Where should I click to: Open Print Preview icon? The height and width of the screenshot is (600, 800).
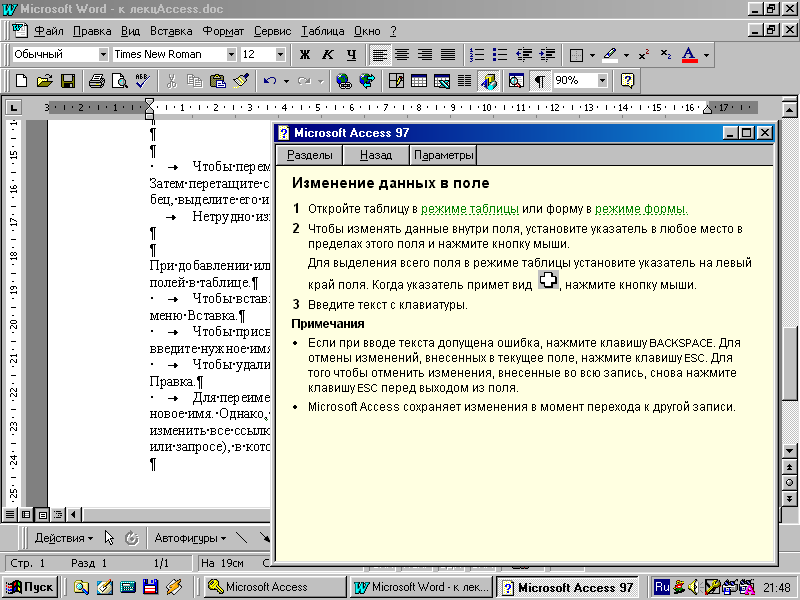tap(119, 81)
